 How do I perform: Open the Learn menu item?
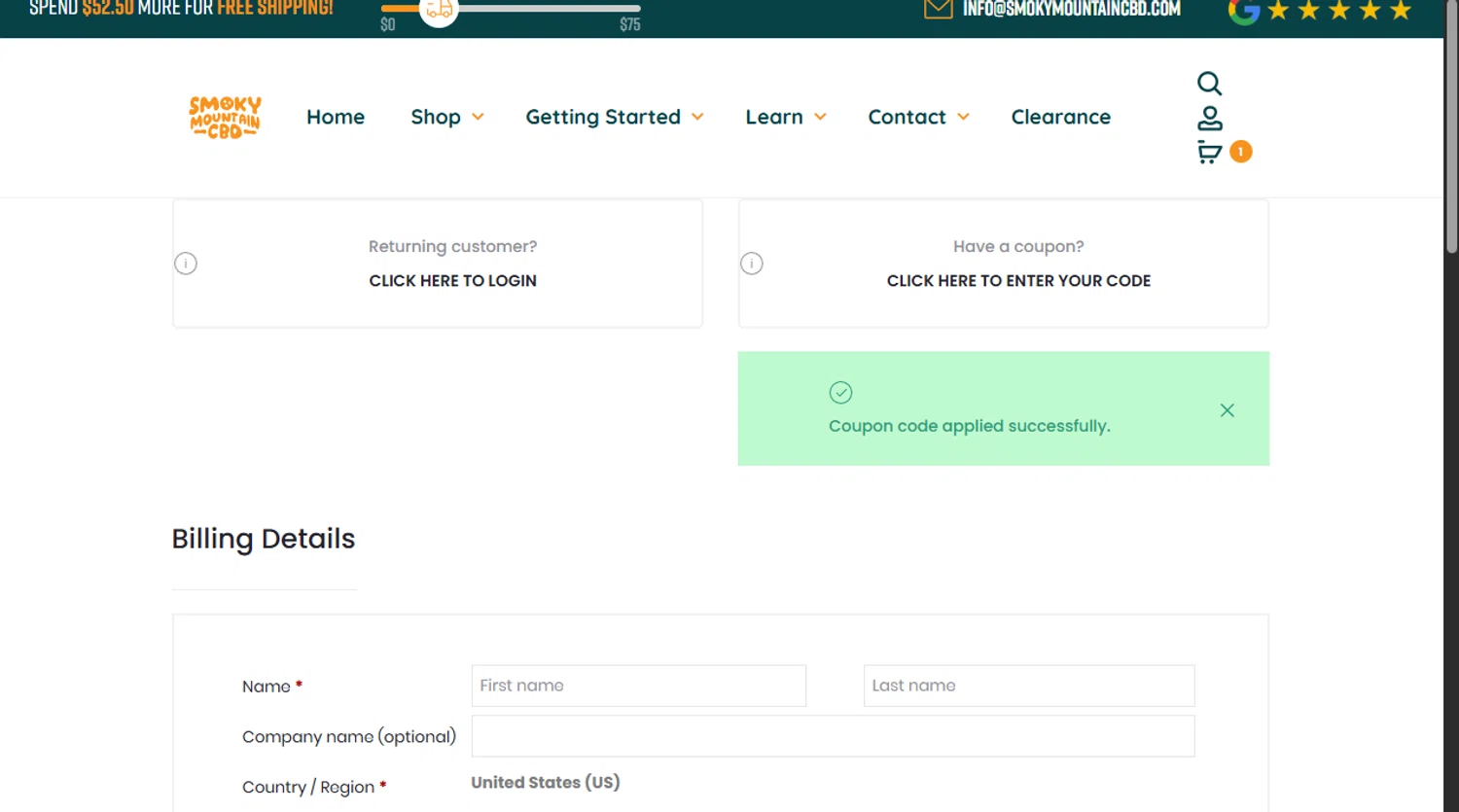[x=774, y=117]
